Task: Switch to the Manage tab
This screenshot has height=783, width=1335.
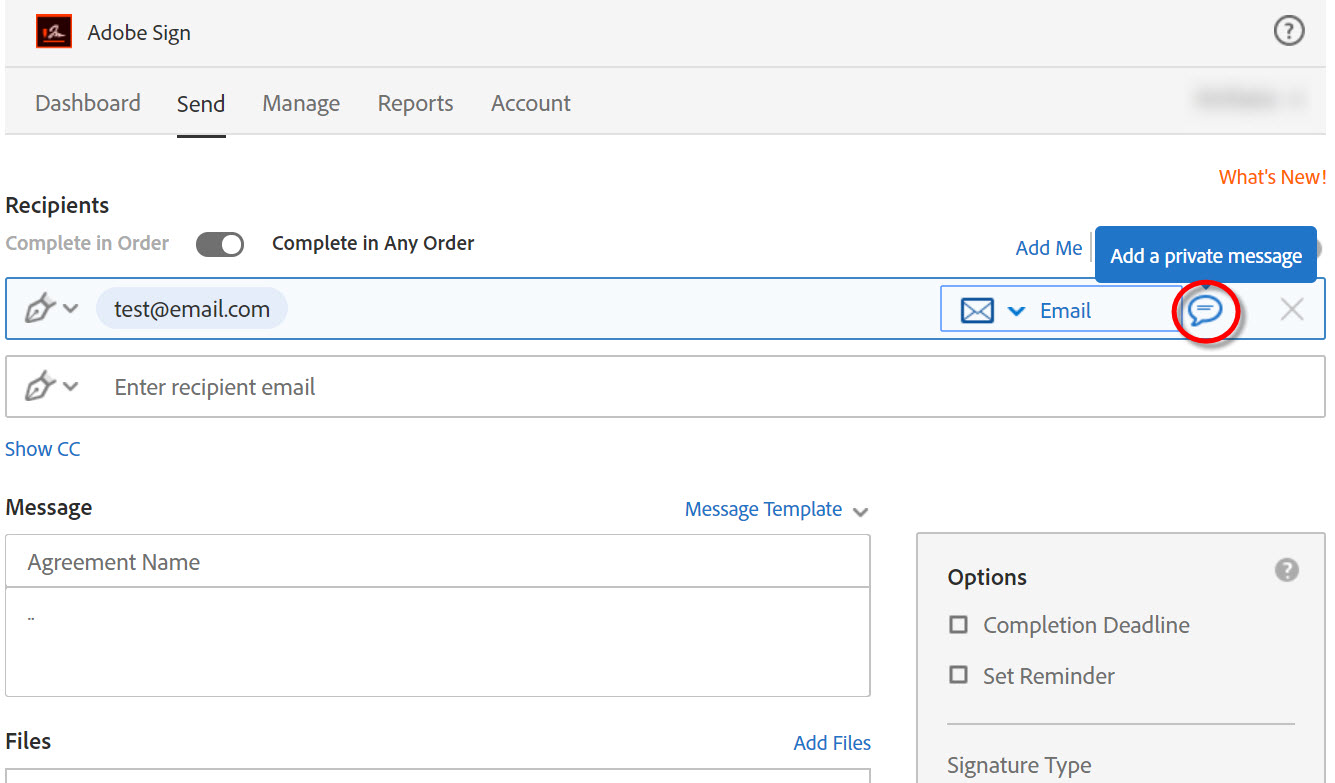Action: (301, 103)
